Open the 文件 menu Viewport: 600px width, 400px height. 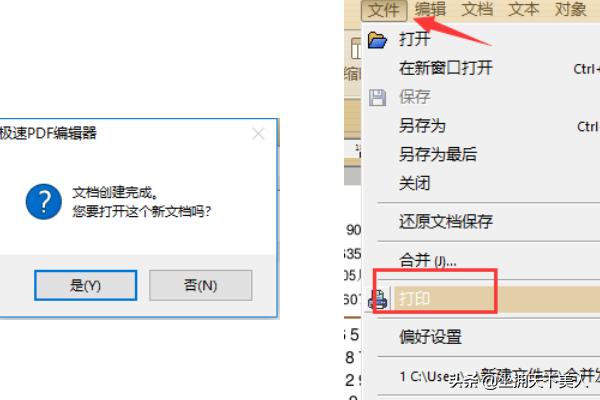click(x=384, y=10)
